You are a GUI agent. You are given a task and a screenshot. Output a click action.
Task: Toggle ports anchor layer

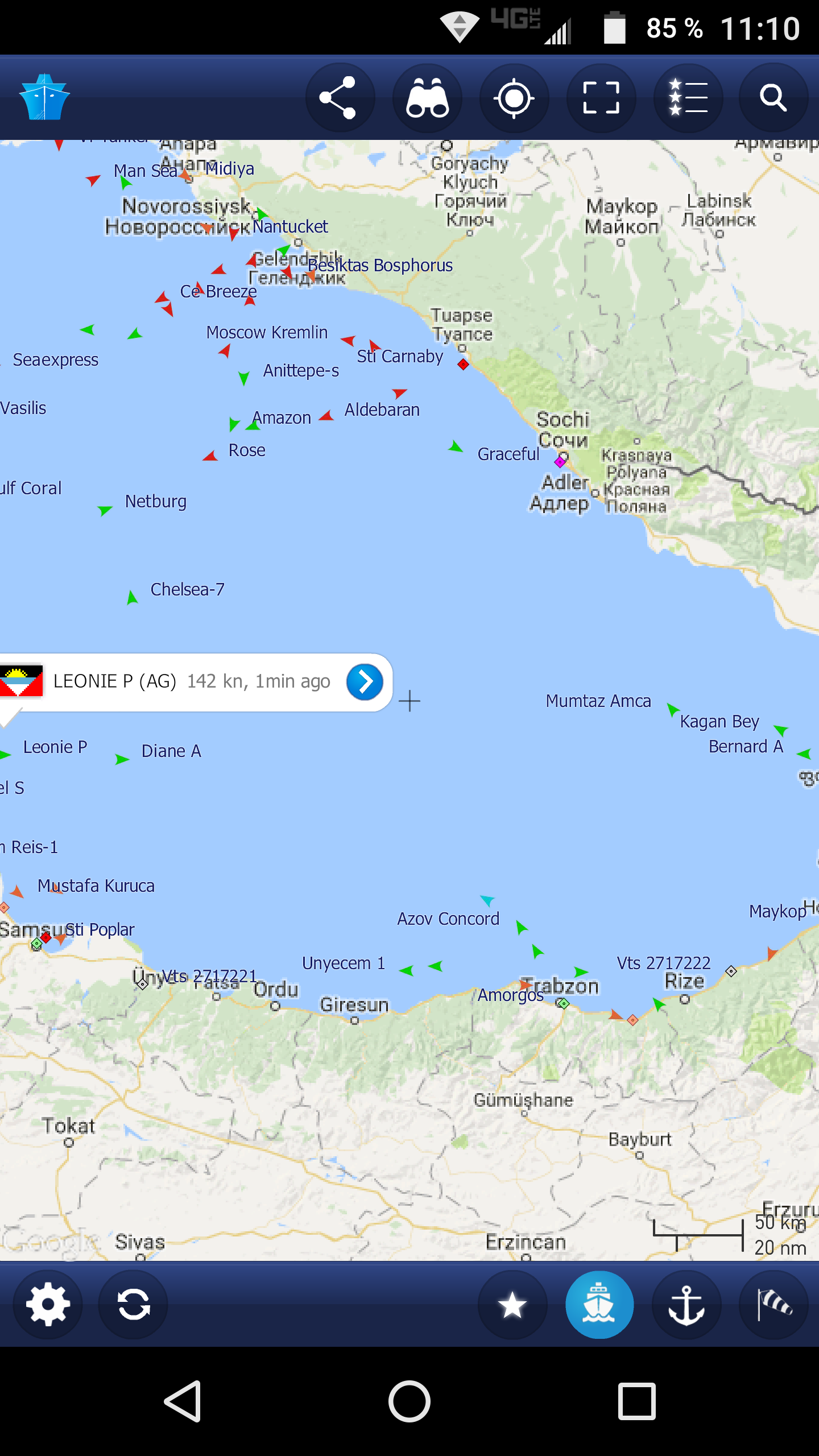(x=686, y=1304)
